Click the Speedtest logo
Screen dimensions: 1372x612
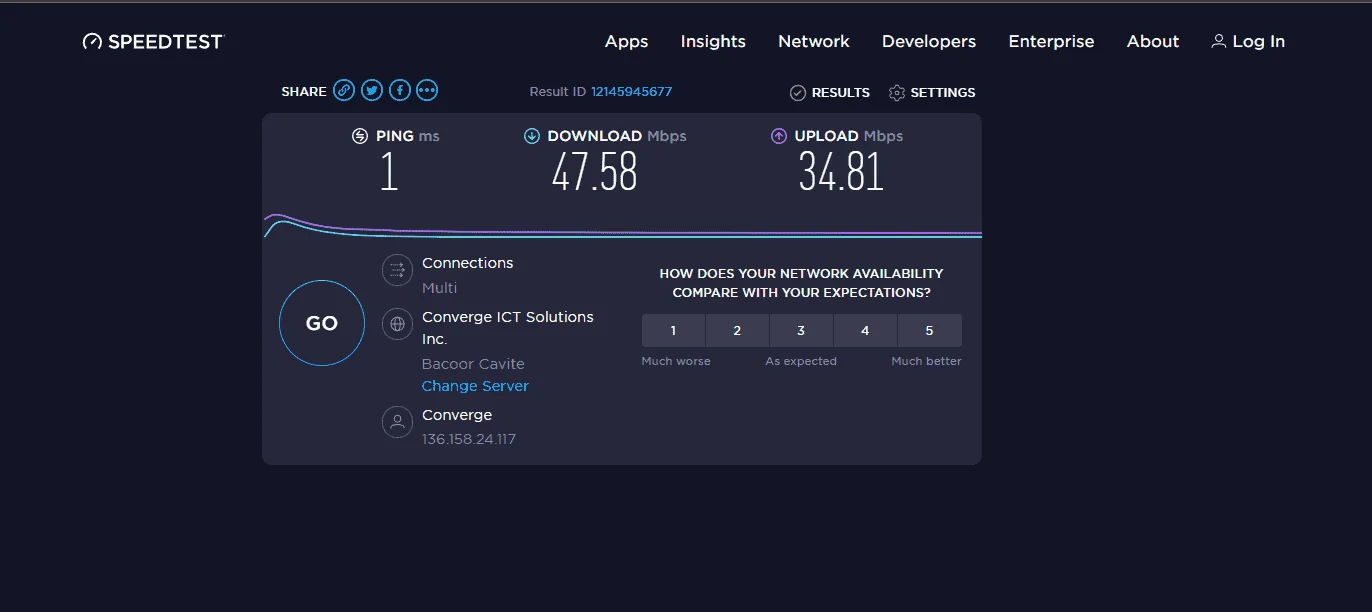(154, 41)
